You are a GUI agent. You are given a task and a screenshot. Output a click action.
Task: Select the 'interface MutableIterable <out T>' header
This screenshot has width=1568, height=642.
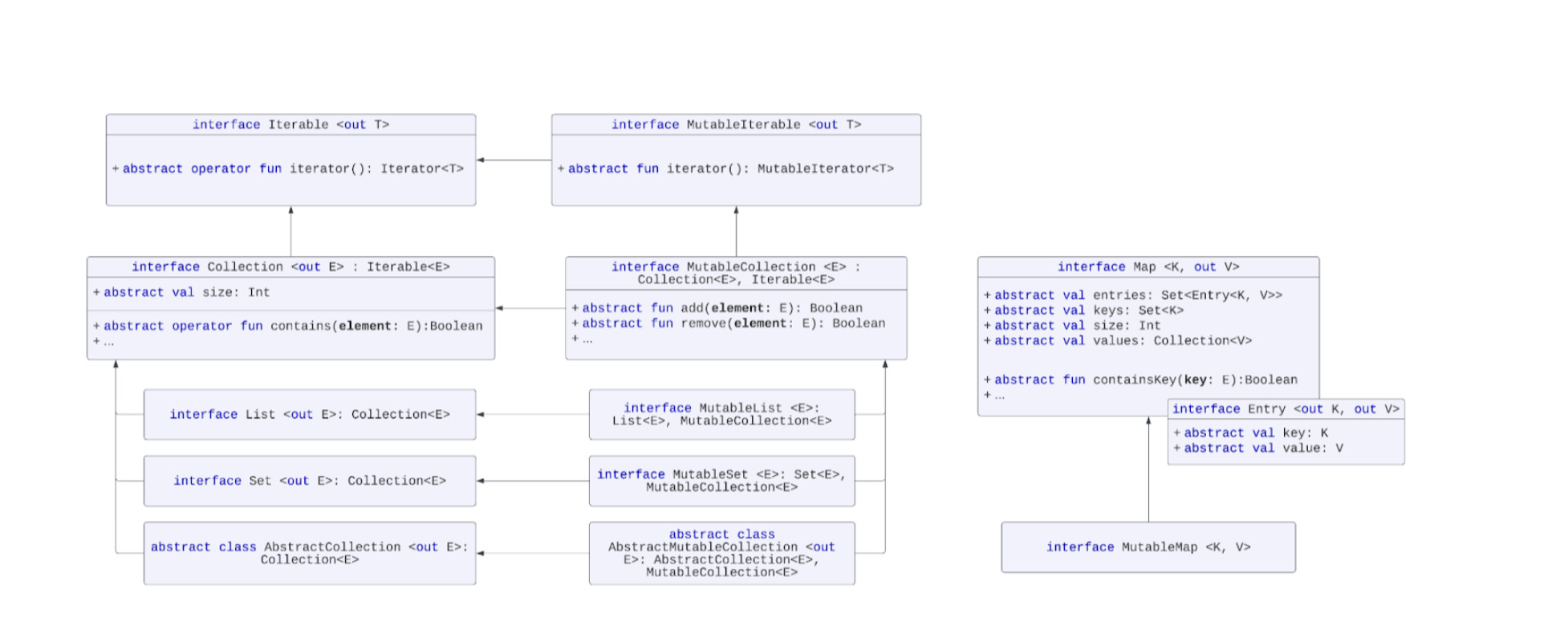tap(736, 124)
